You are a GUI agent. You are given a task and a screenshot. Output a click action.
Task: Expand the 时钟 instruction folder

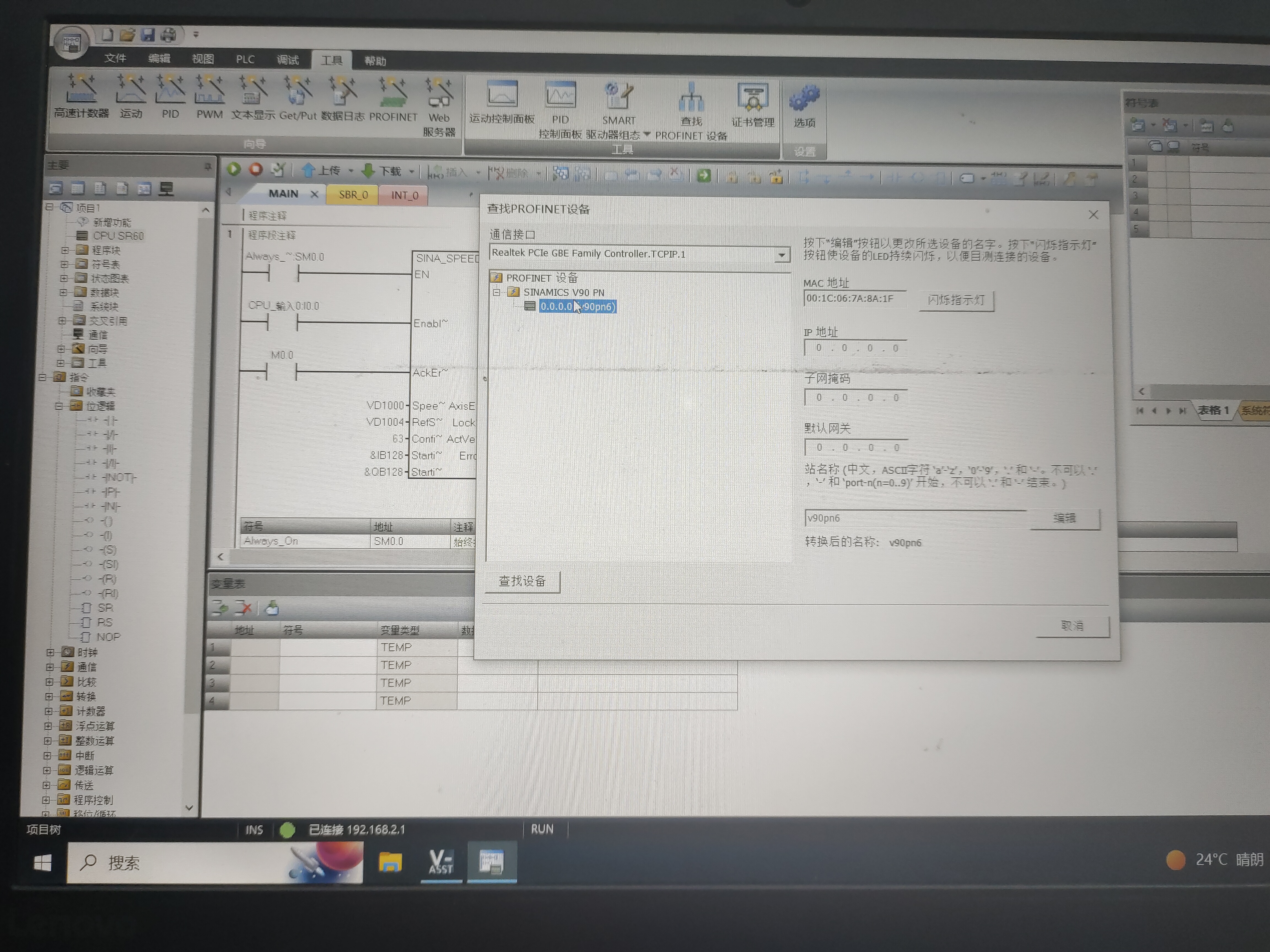[50, 653]
